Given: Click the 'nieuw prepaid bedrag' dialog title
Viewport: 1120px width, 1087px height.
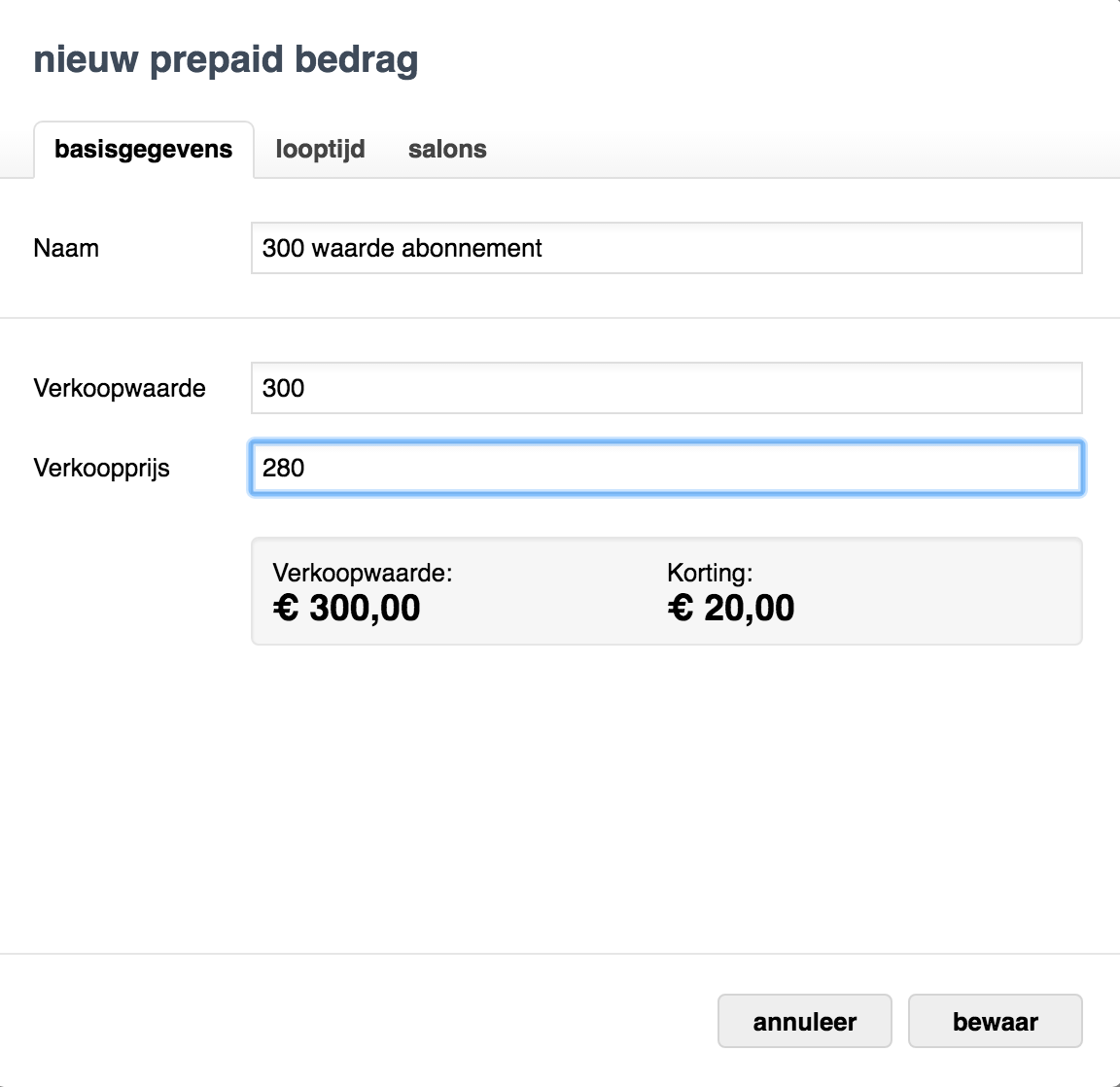Looking at the screenshot, I should (x=226, y=59).
